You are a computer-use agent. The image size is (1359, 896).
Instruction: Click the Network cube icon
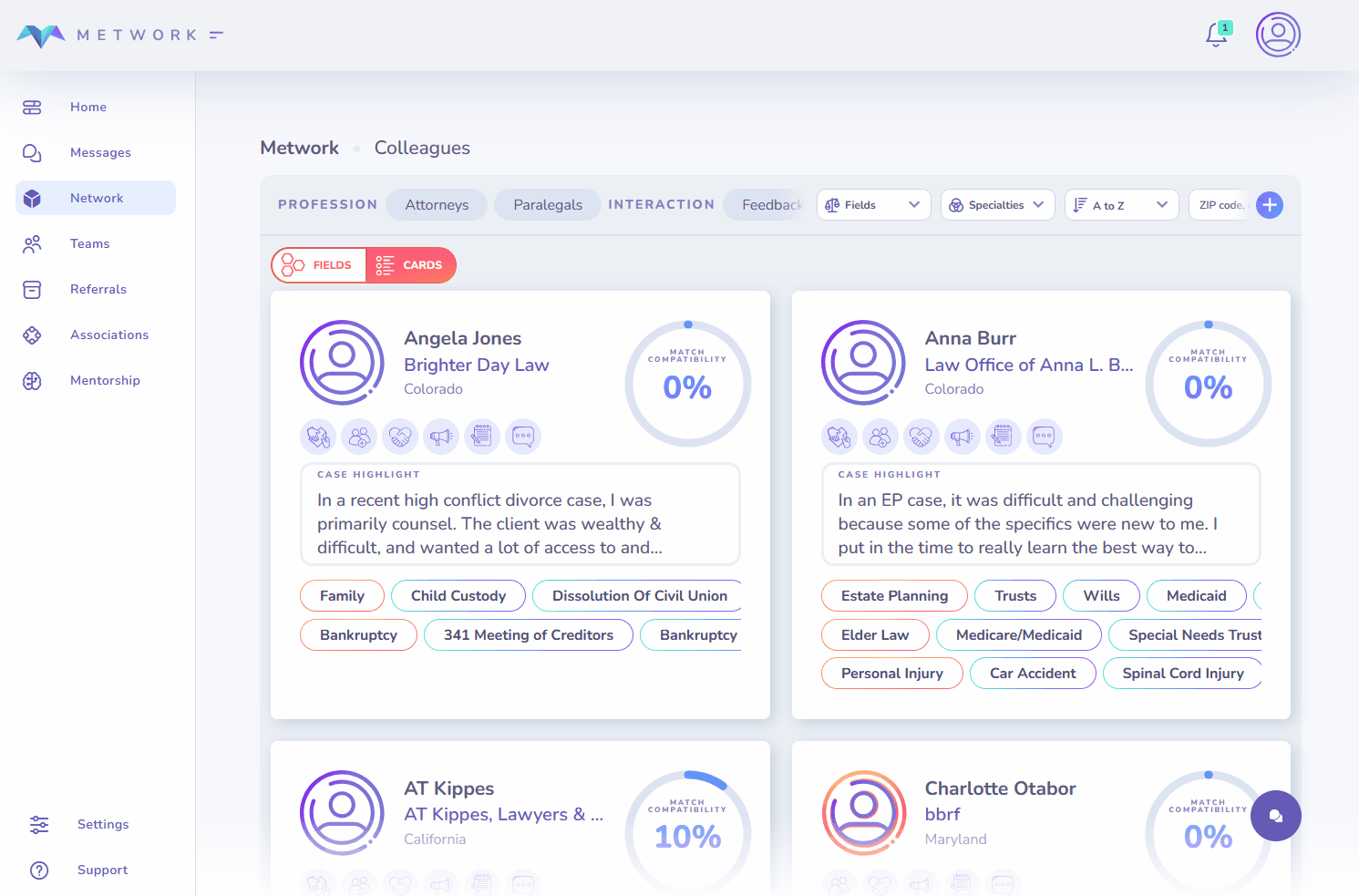[x=32, y=199]
